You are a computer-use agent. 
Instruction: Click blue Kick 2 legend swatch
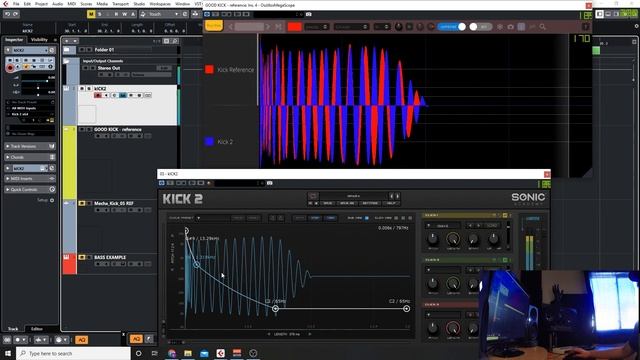coord(209,142)
